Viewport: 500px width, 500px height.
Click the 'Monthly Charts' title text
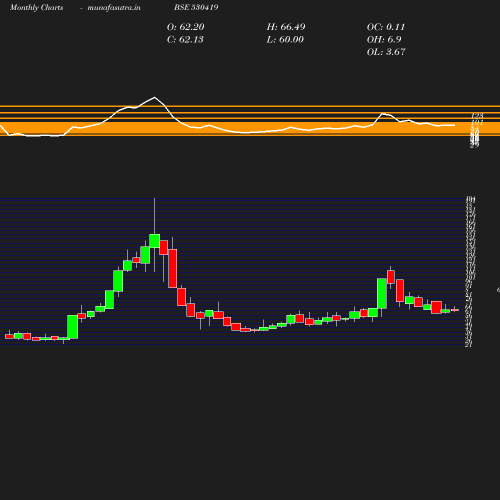[37, 8]
